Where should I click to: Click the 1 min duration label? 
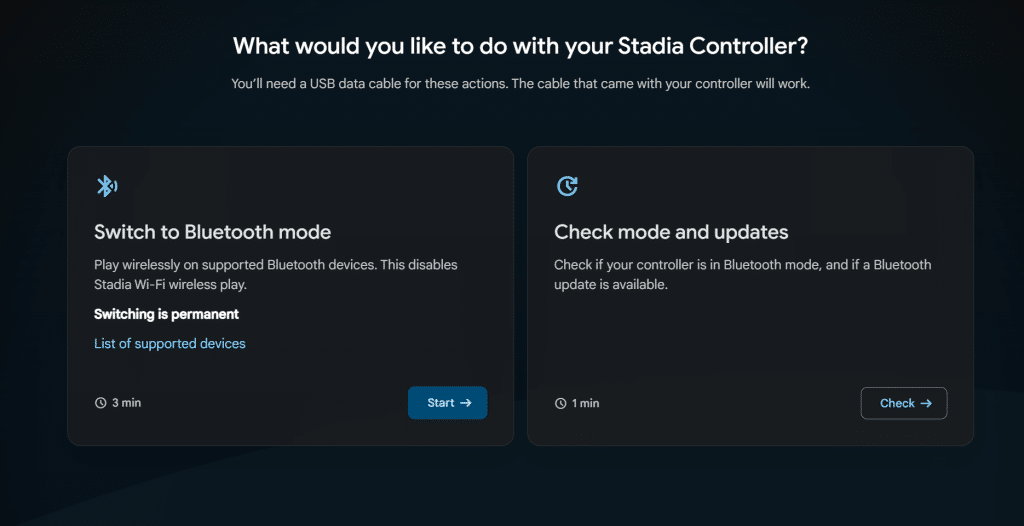(586, 403)
